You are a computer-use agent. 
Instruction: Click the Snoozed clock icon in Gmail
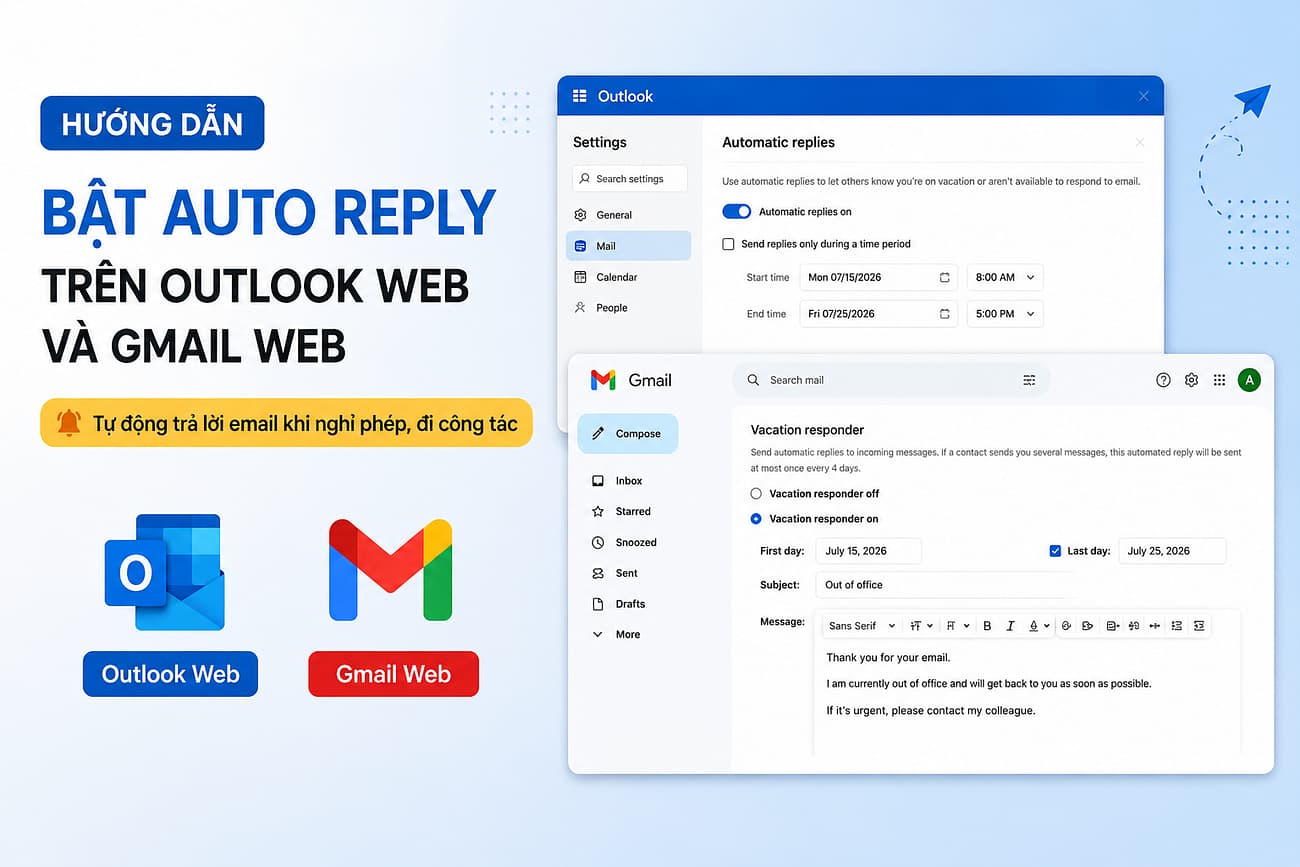coord(598,542)
